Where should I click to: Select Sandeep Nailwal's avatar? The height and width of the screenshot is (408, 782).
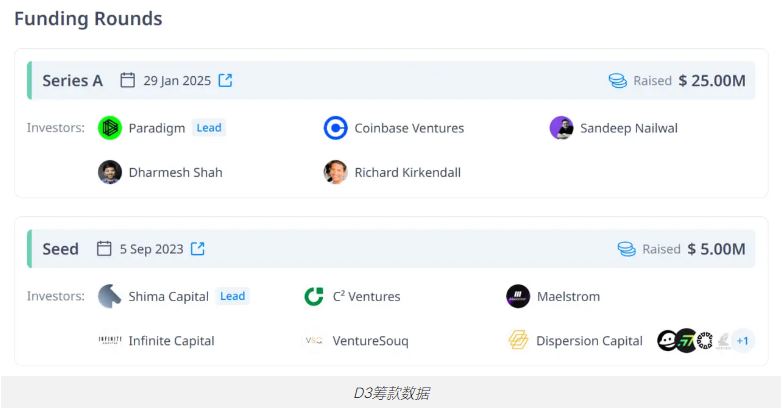(561, 128)
